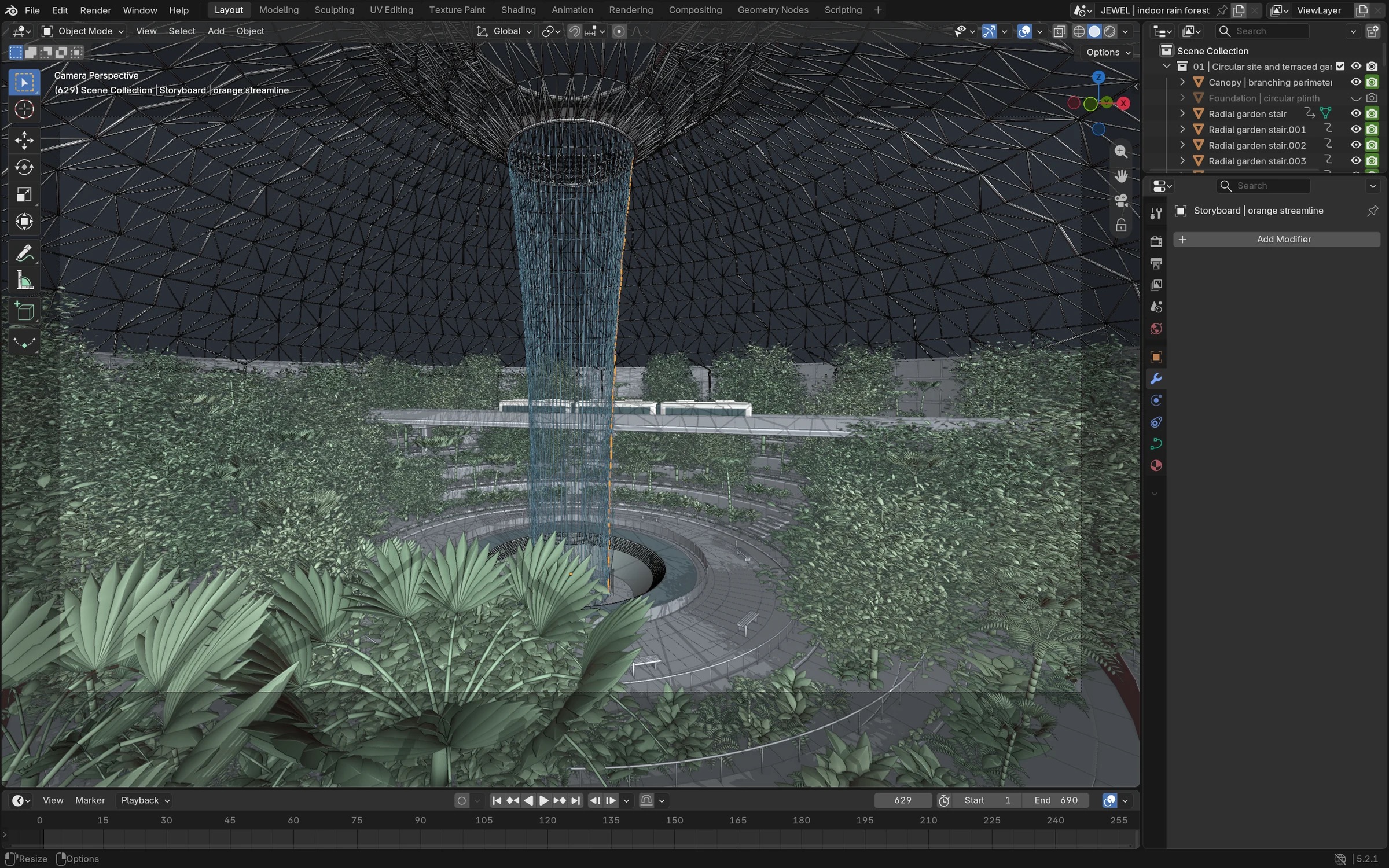Click the Add Modifier button

coord(1277,240)
